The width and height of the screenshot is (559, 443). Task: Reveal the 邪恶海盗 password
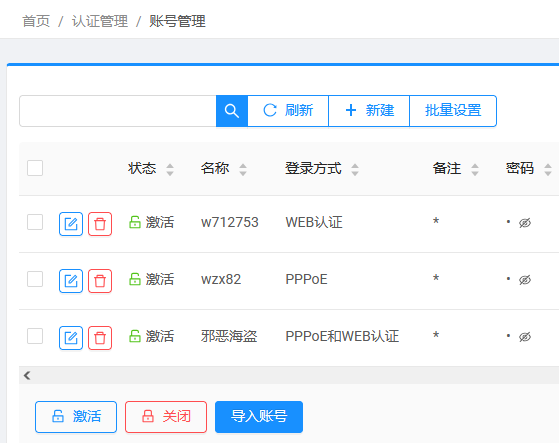pyautogui.click(x=525, y=337)
